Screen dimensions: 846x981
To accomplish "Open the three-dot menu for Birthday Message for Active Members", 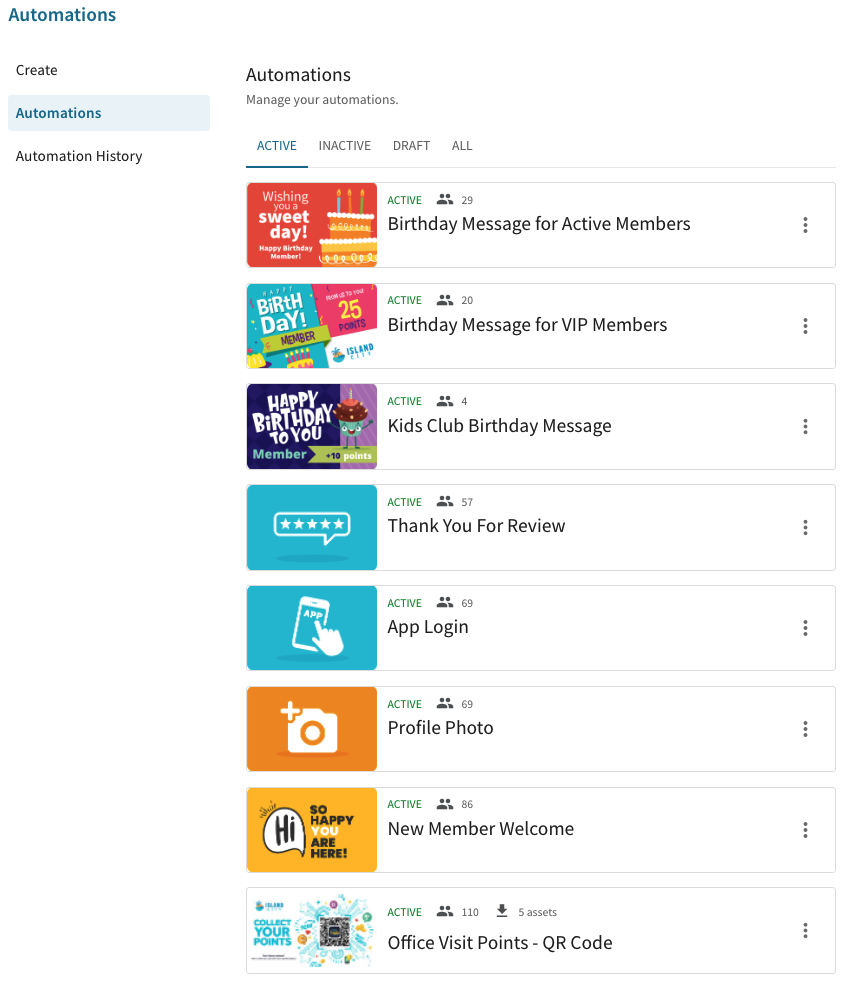I will click(805, 225).
